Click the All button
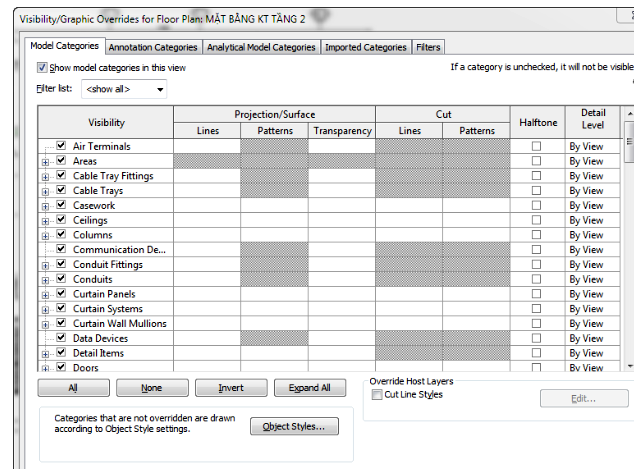 [x=73, y=388]
